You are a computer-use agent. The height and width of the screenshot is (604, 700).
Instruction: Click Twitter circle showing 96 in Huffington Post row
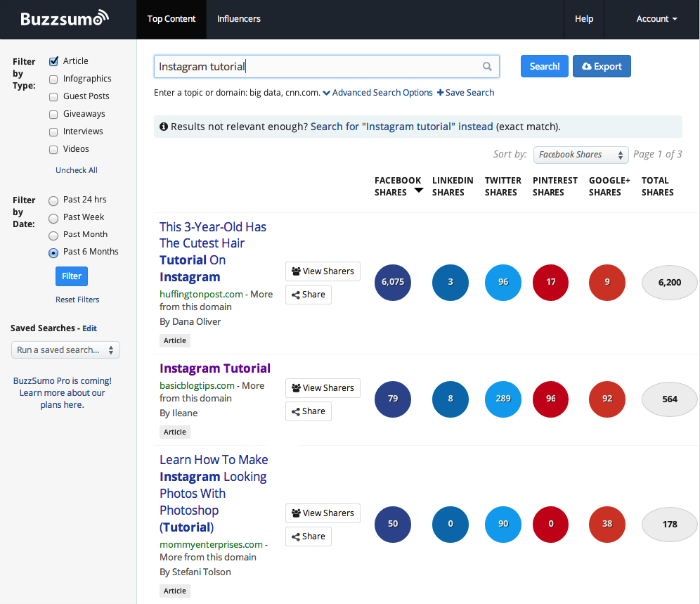pos(503,282)
